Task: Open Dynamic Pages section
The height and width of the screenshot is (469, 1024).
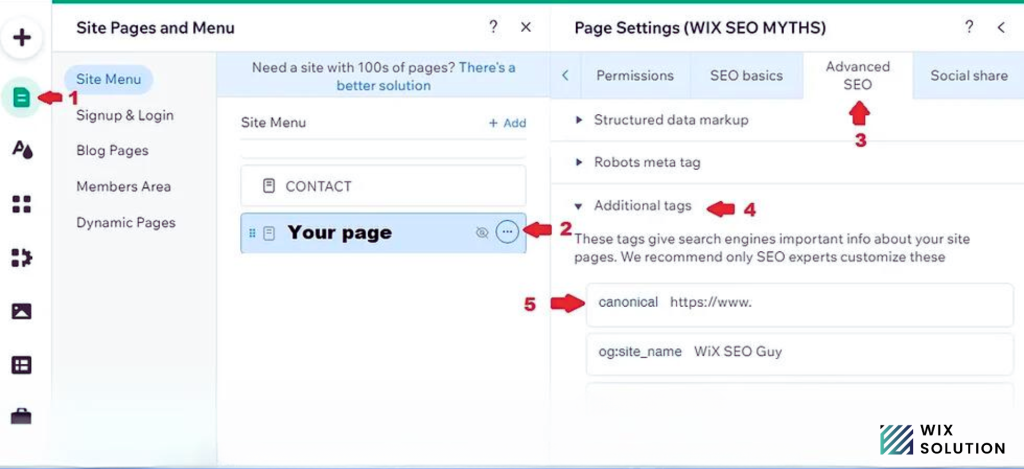Action: tap(126, 223)
